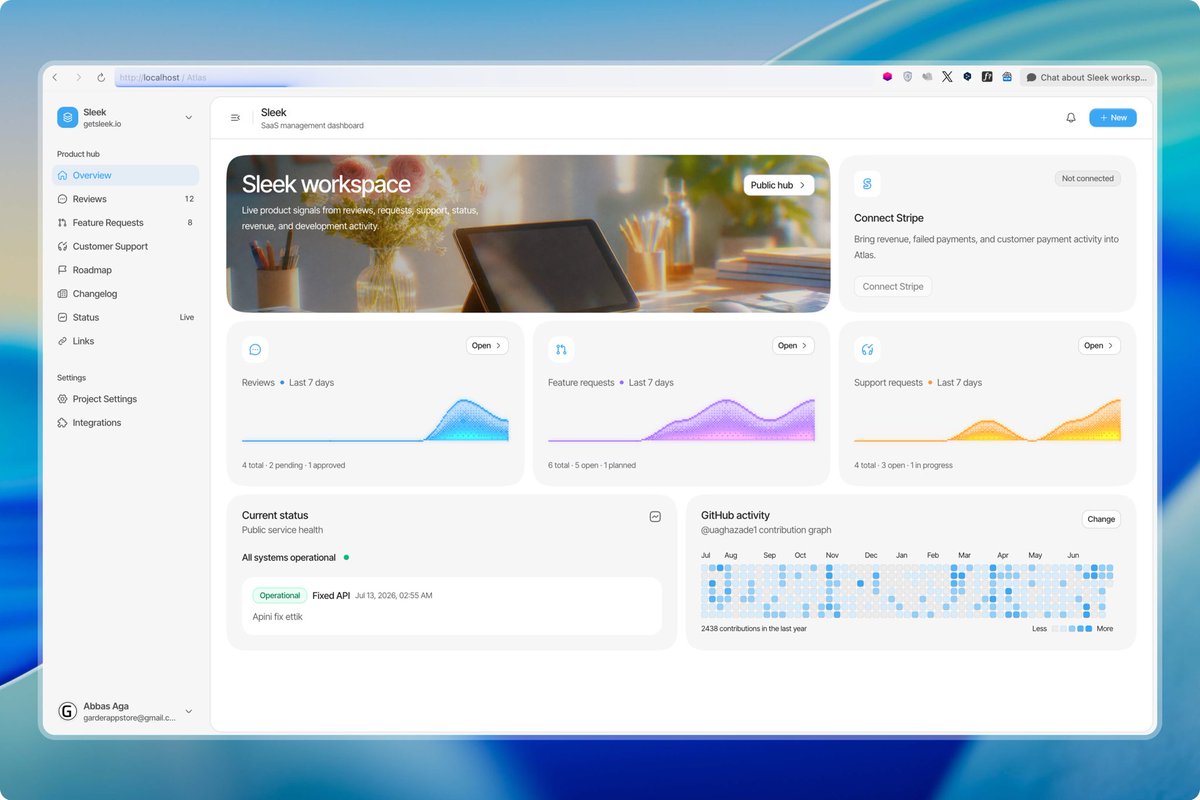Screen dimensions: 1200x800
Task: Open notifications bell
Action: [1071, 118]
